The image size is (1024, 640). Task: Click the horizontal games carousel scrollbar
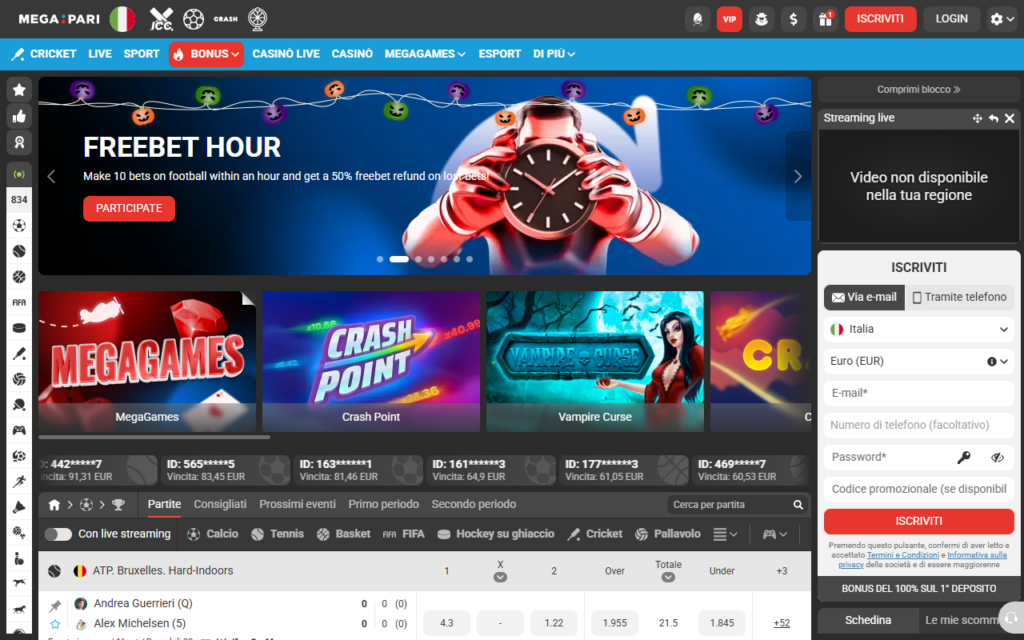pyautogui.click(x=154, y=438)
